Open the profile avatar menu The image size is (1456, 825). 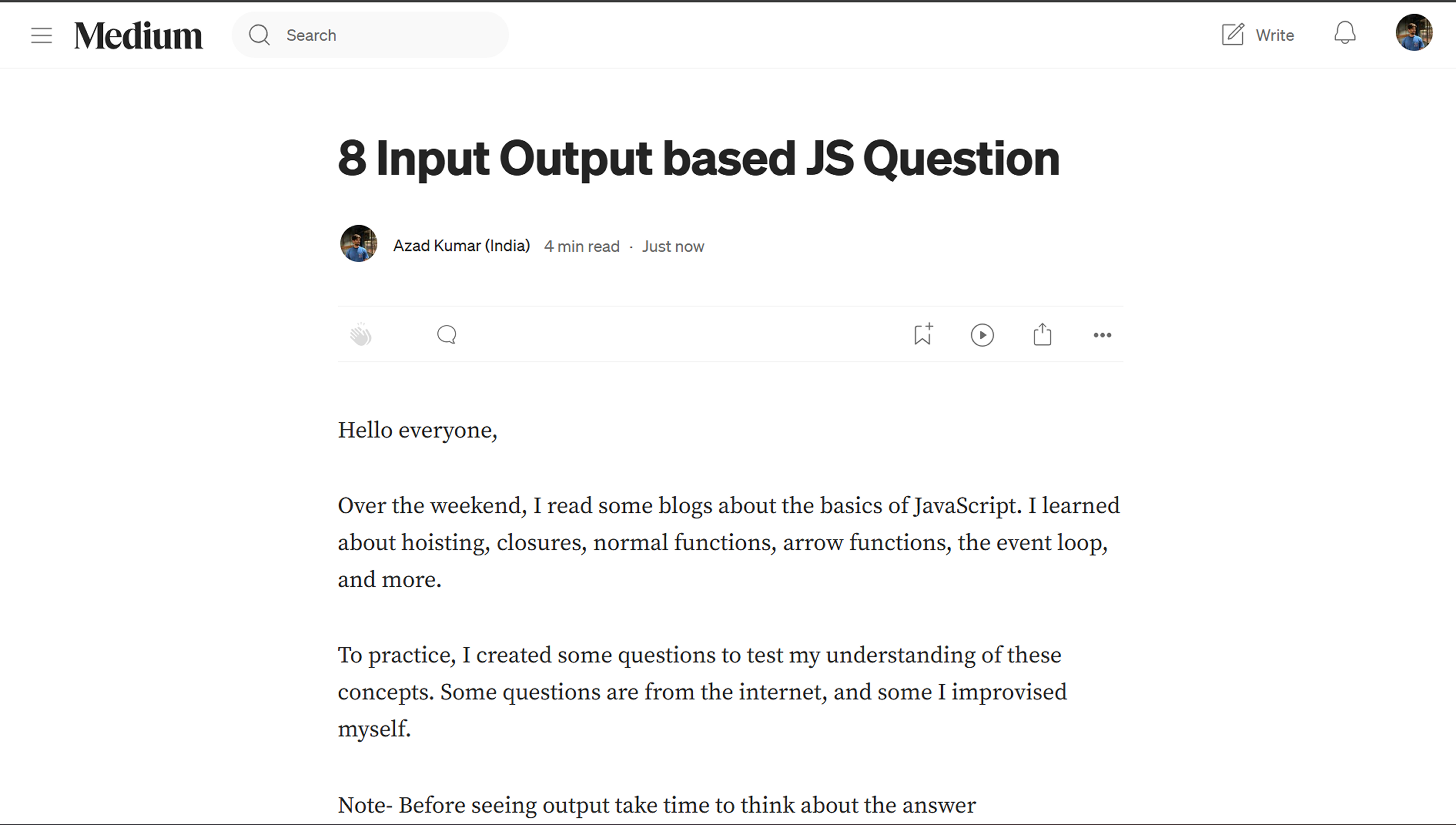pos(1414,33)
